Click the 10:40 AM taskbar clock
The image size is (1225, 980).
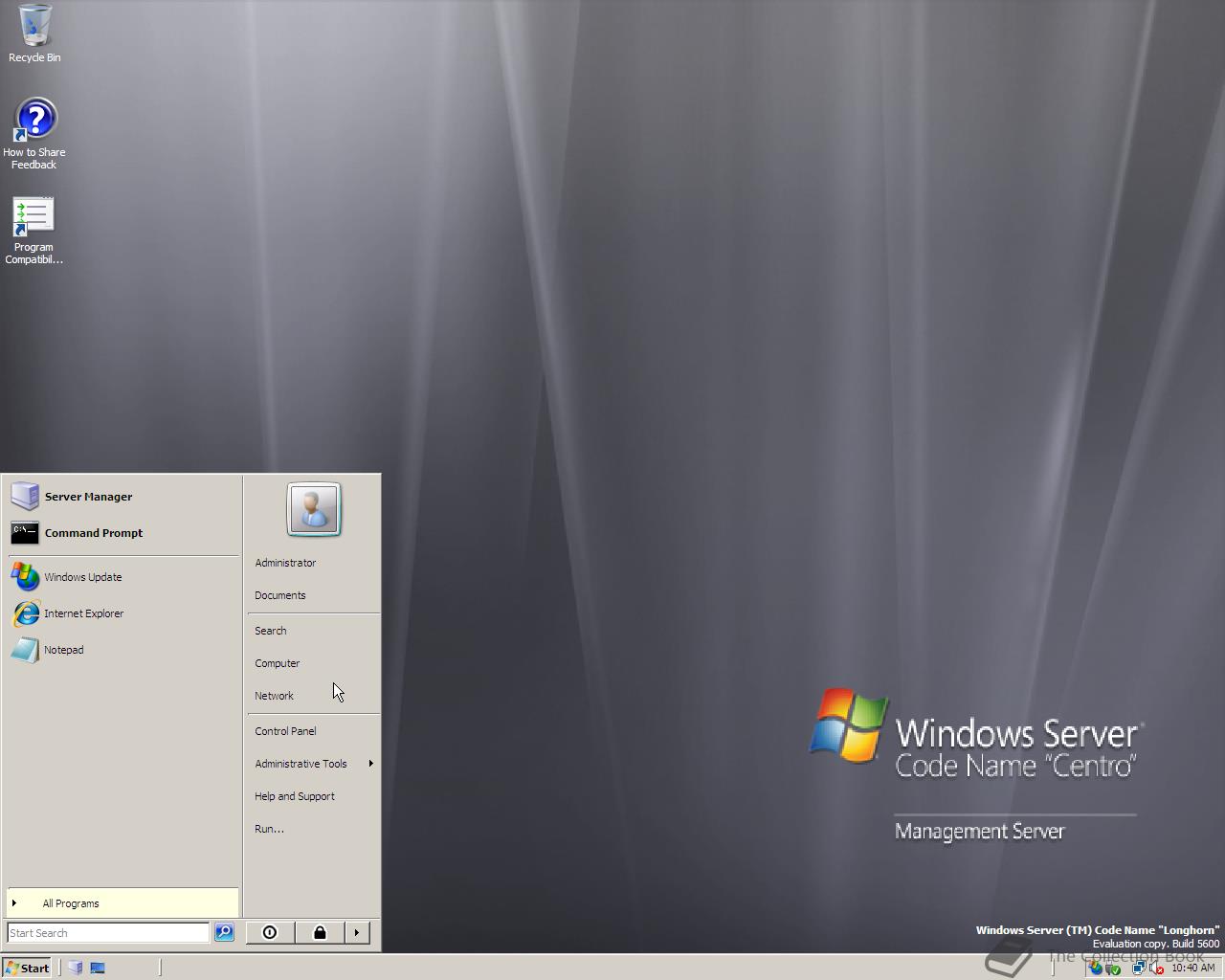(x=1193, y=968)
